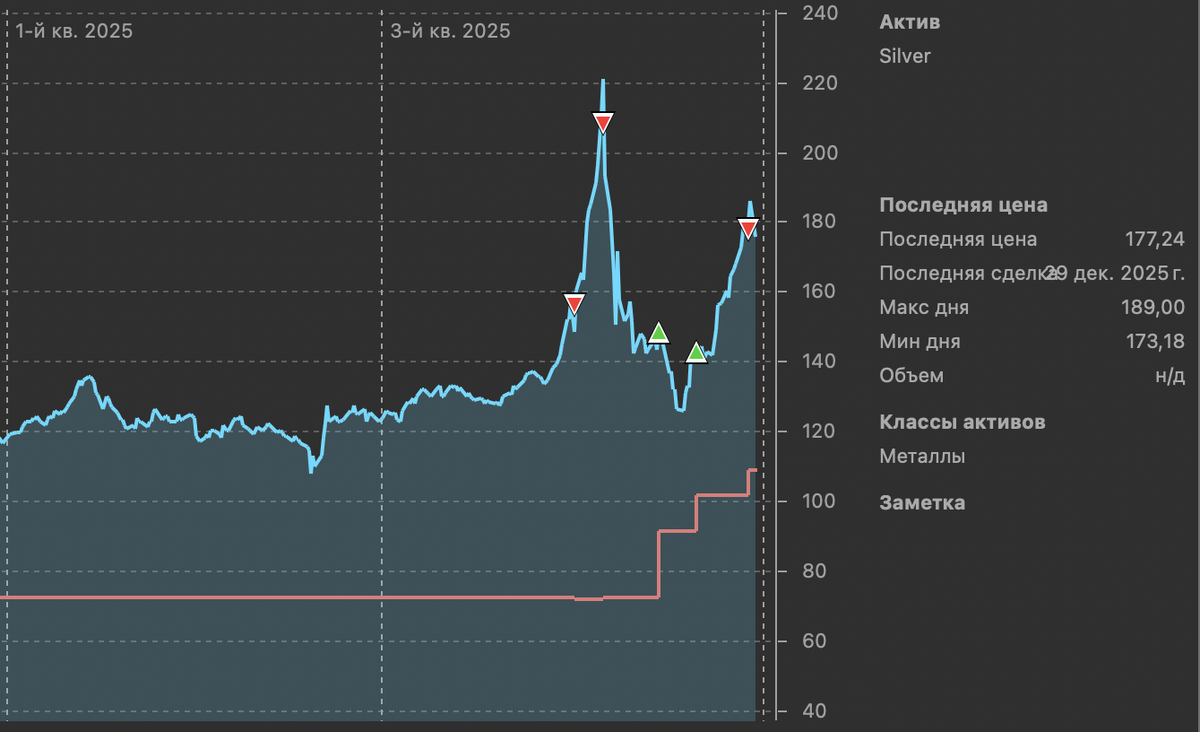Click the date '29 дек. 2025 г.'
Image resolution: width=1200 pixels, height=732 pixels.
pyautogui.click(x=1115, y=273)
